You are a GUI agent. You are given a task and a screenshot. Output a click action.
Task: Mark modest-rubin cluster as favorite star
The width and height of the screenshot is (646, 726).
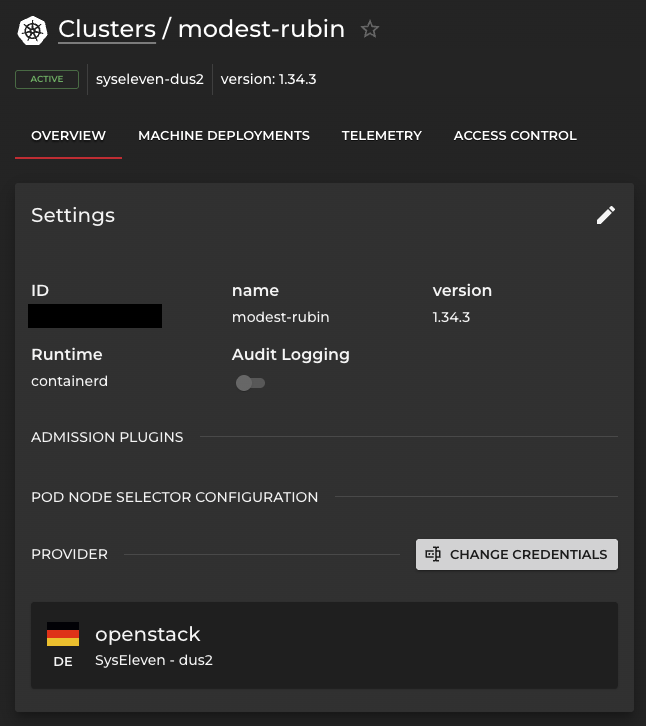(x=370, y=30)
